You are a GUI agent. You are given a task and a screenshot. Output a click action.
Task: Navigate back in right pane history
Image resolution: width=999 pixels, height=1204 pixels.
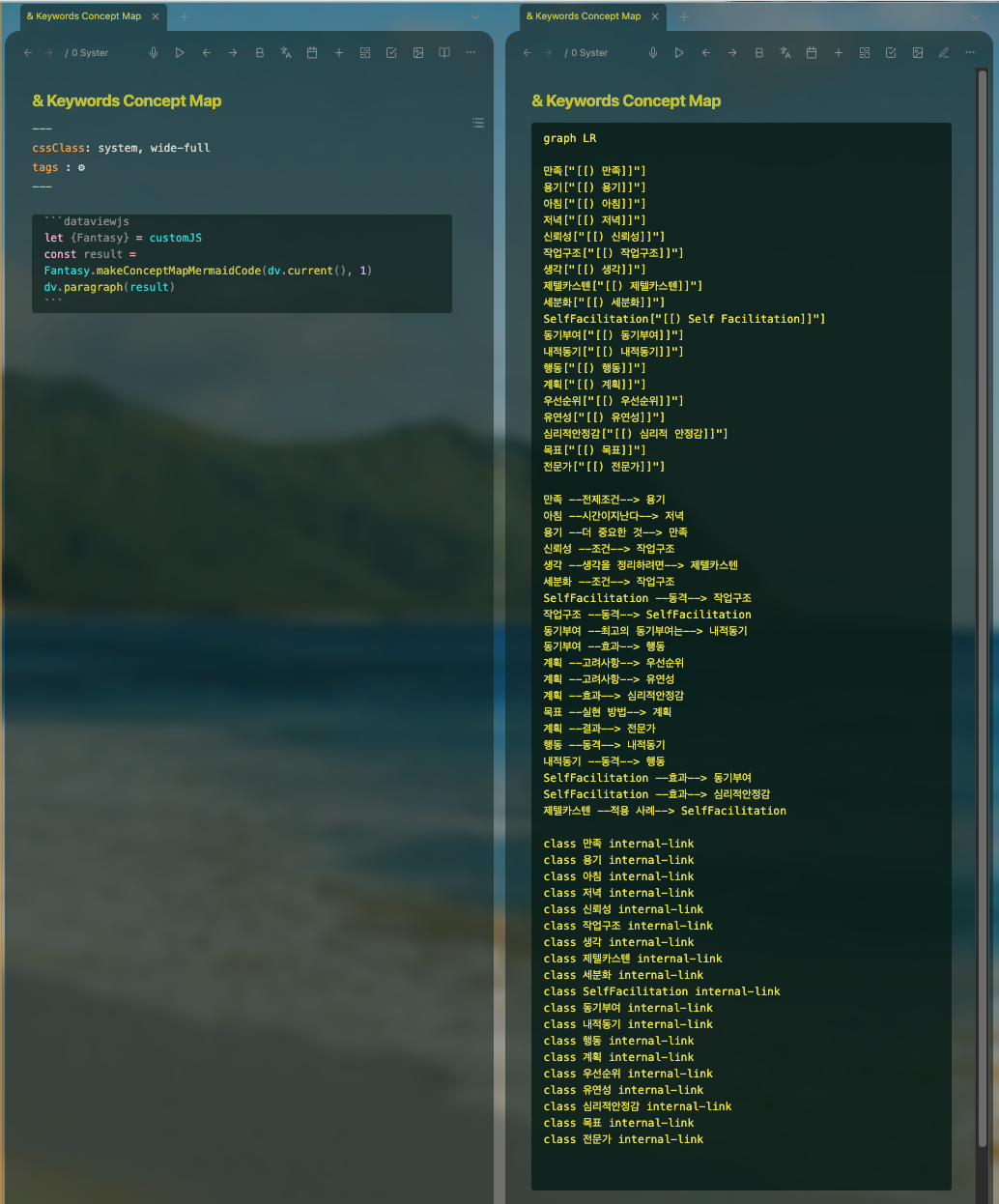pos(528,53)
